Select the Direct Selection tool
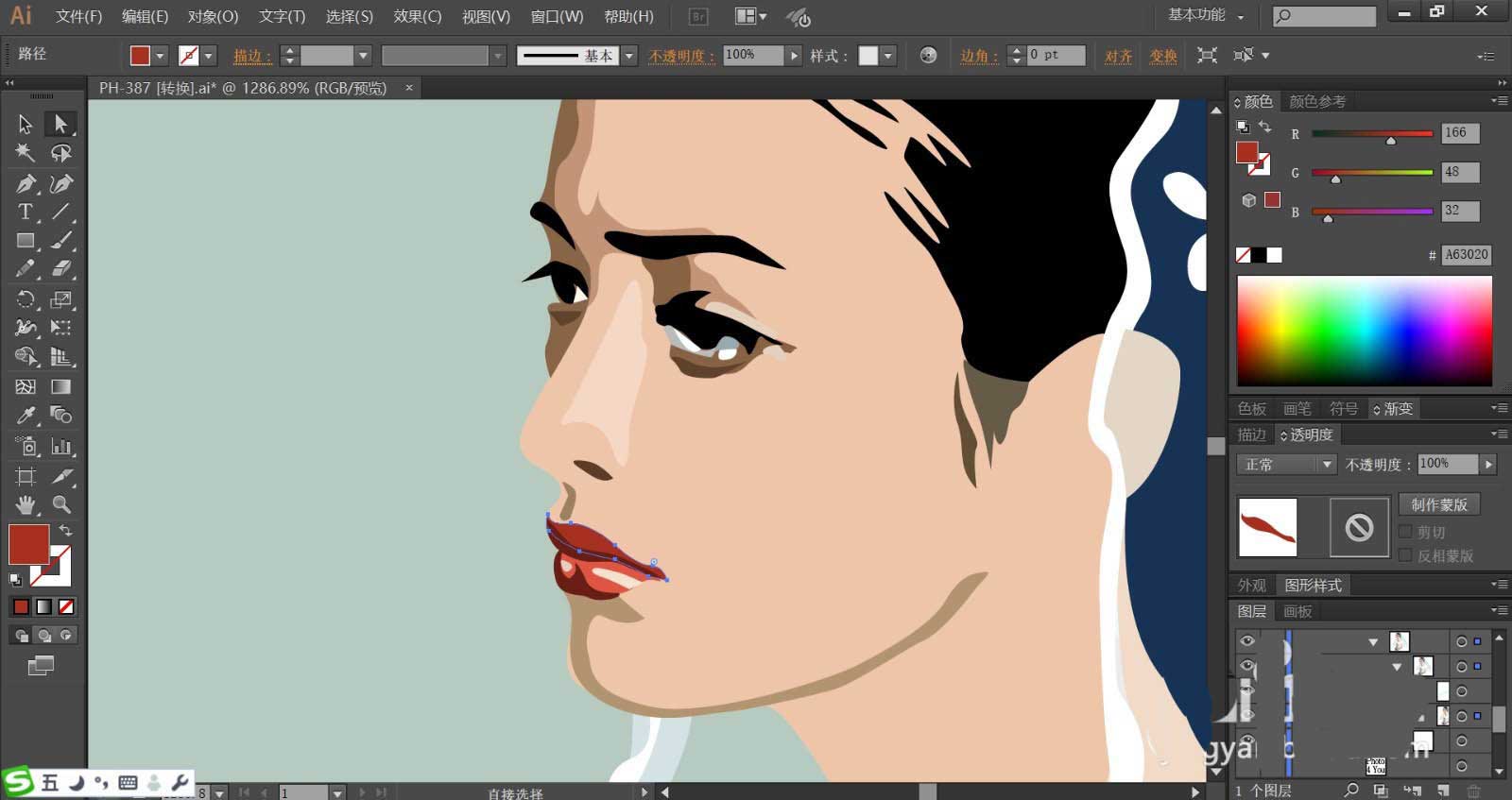Viewport: 1512px width, 800px height. pos(61,124)
